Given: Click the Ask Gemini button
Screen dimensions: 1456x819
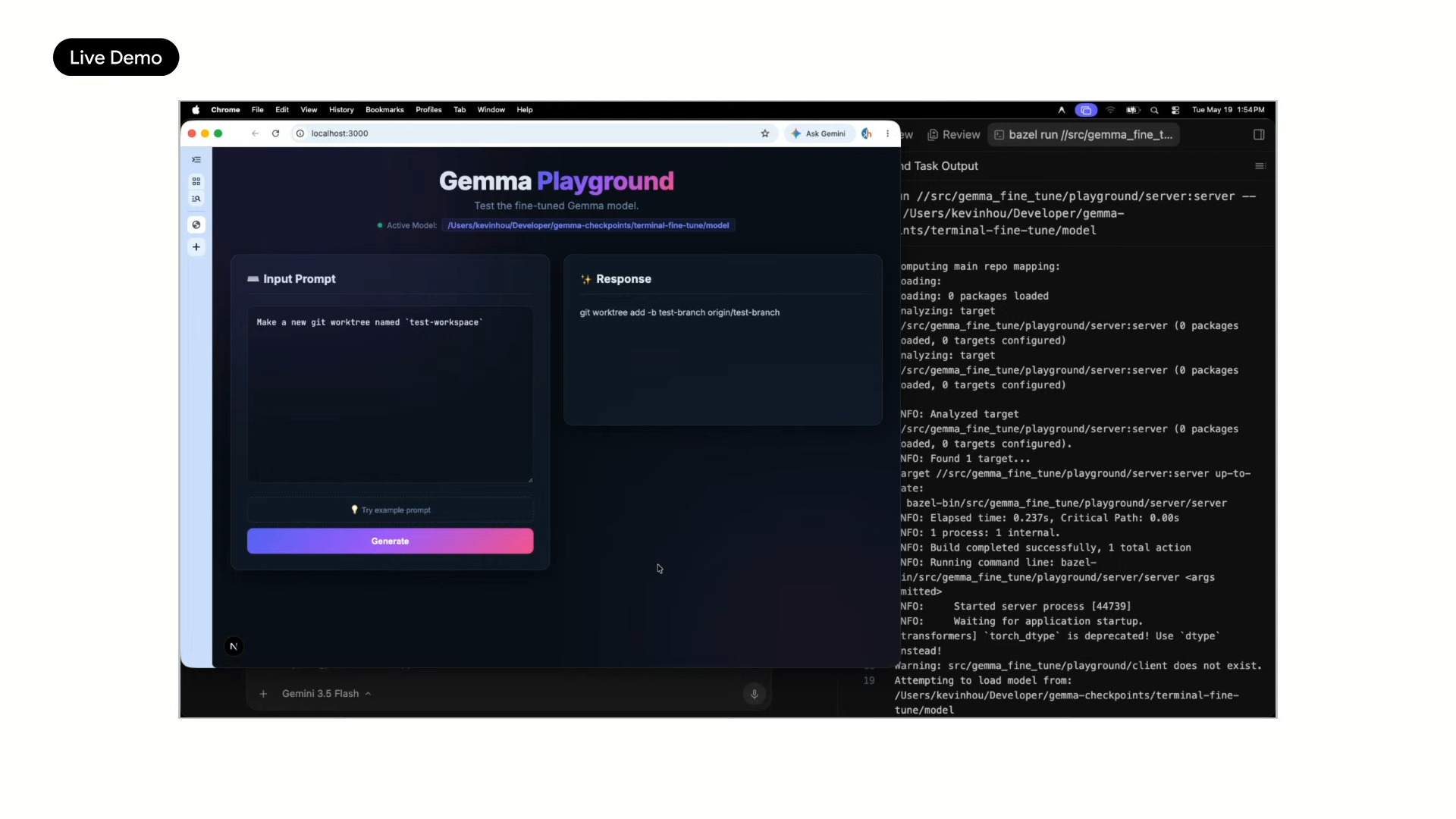Looking at the screenshot, I should pos(818,133).
